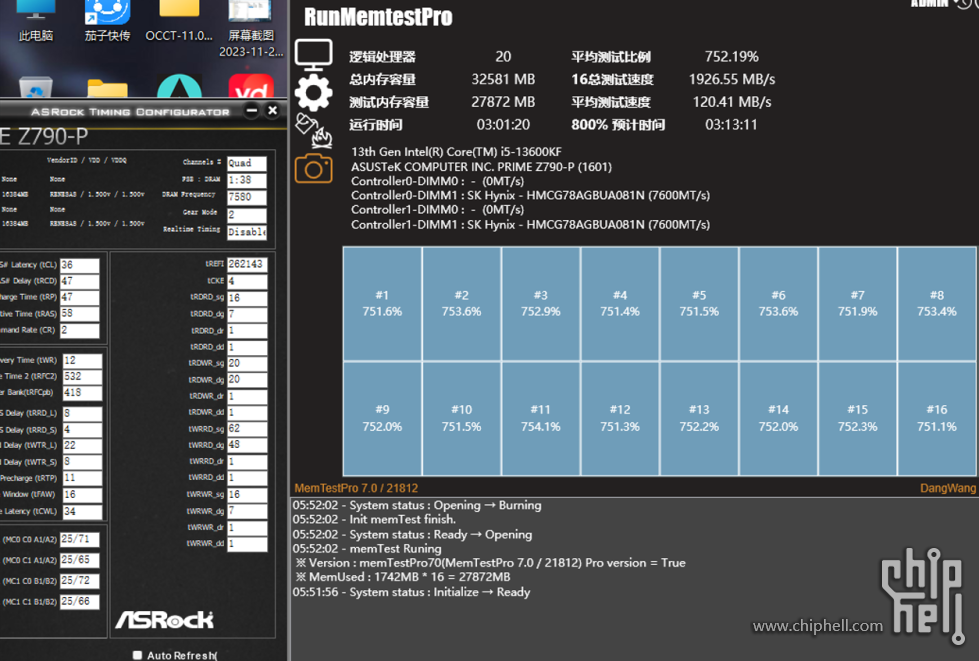
Task: Select the Gear Mode value field
Action: [247, 215]
